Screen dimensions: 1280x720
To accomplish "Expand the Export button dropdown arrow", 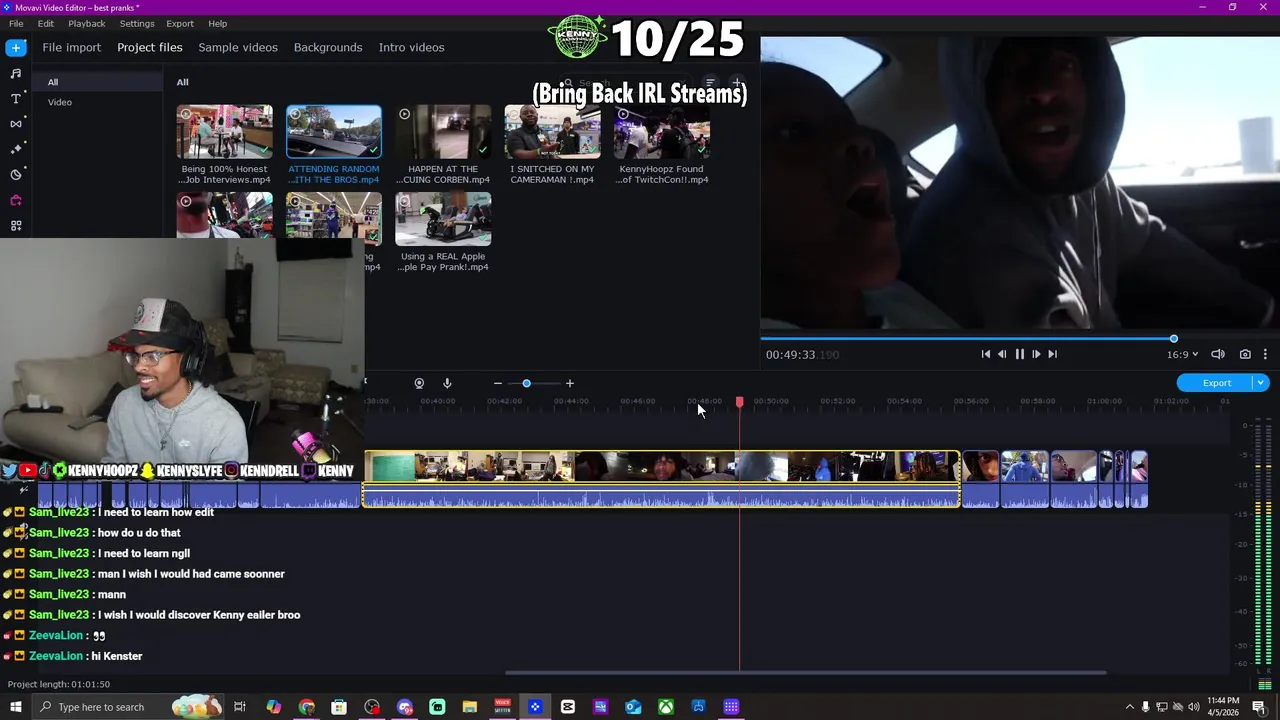I will click(x=1261, y=383).
